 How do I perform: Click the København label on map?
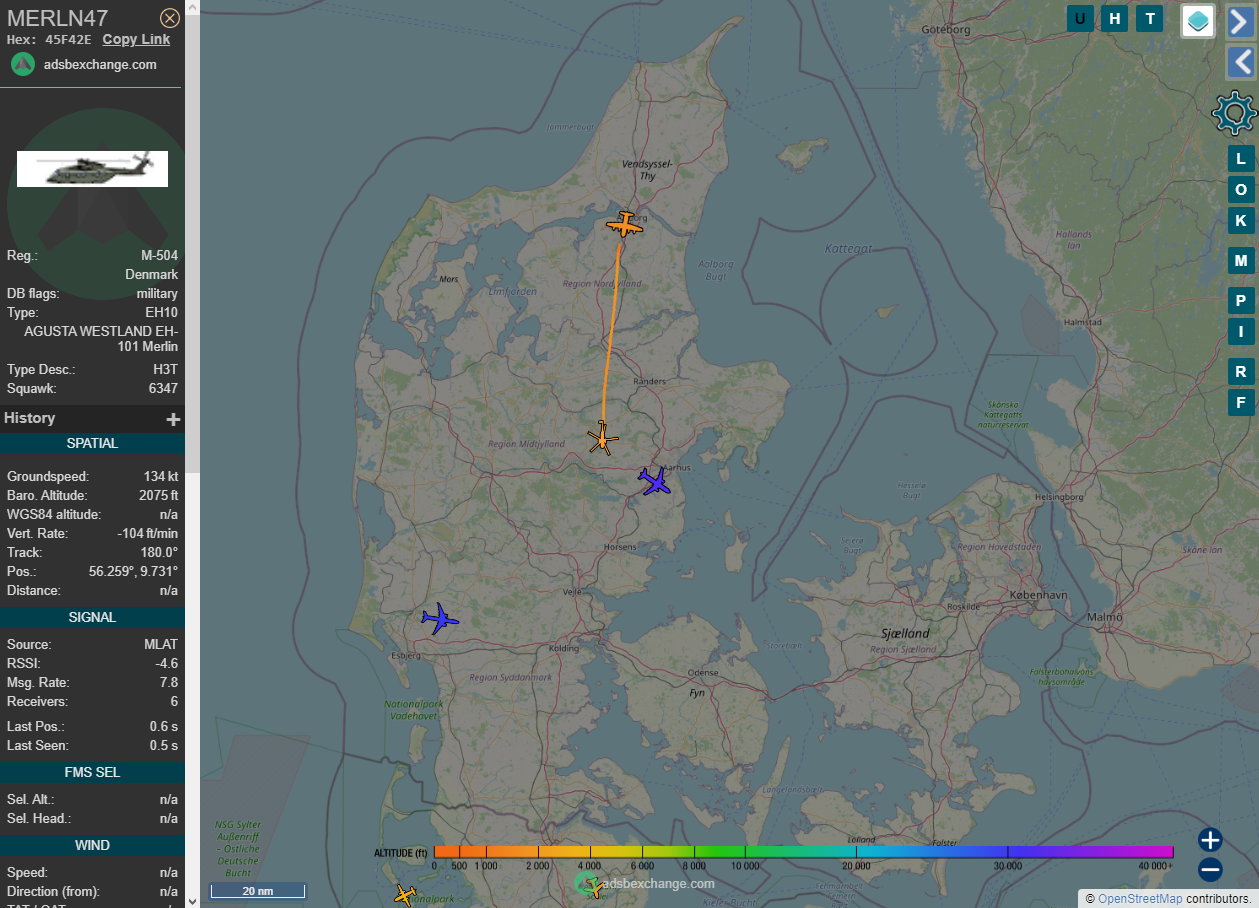1037,594
